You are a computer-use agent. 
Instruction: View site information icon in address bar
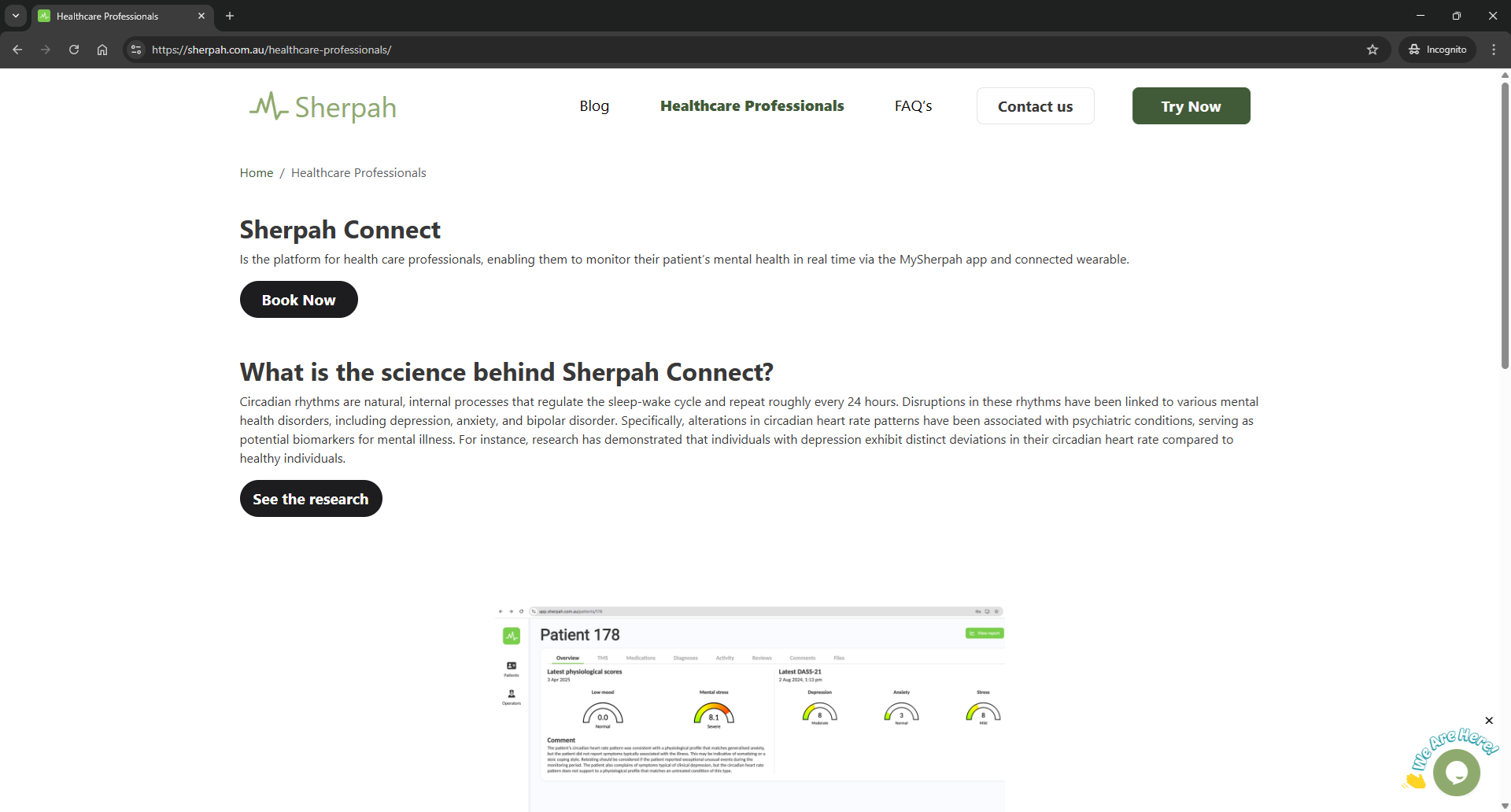(x=136, y=50)
